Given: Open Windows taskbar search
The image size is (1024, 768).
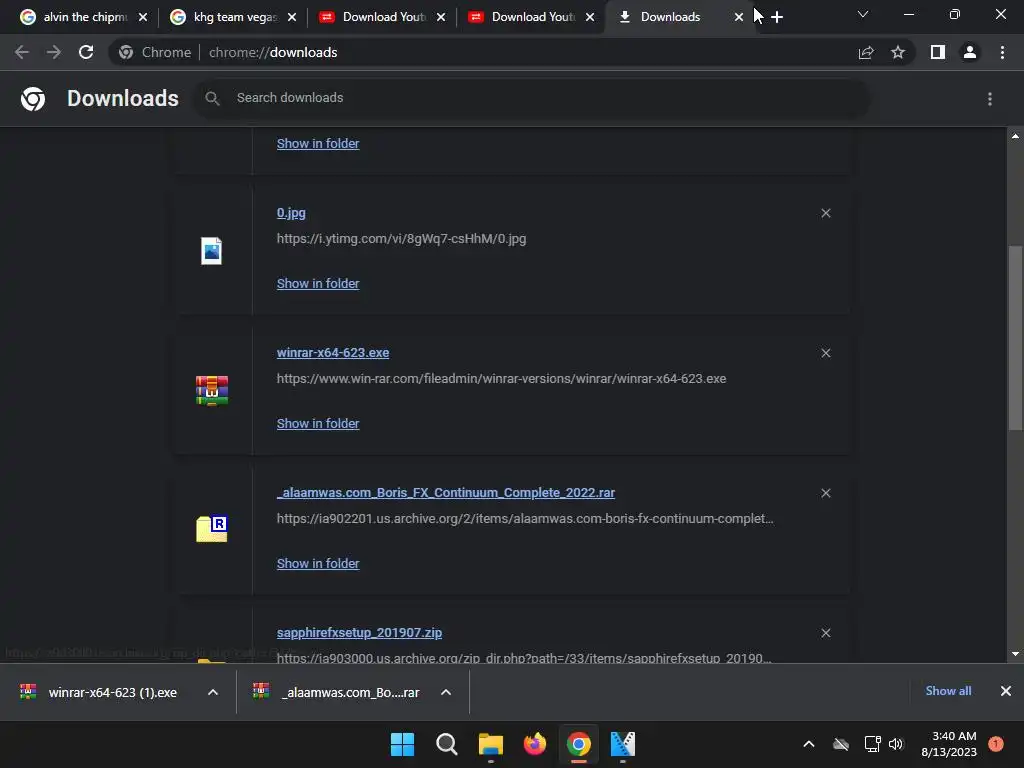Looking at the screenshot, I should tap(447, 744).
